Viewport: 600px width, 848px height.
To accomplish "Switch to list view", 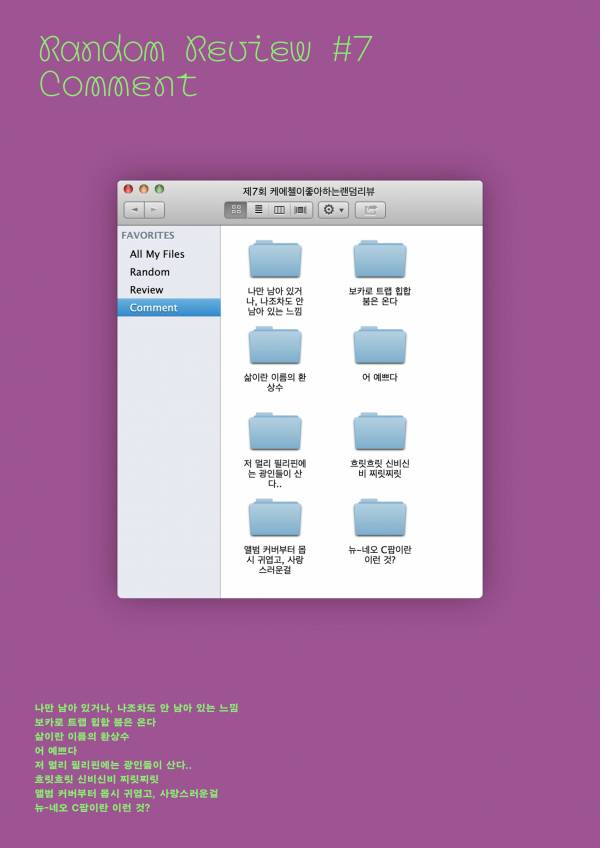I will [x=258, y=210].
